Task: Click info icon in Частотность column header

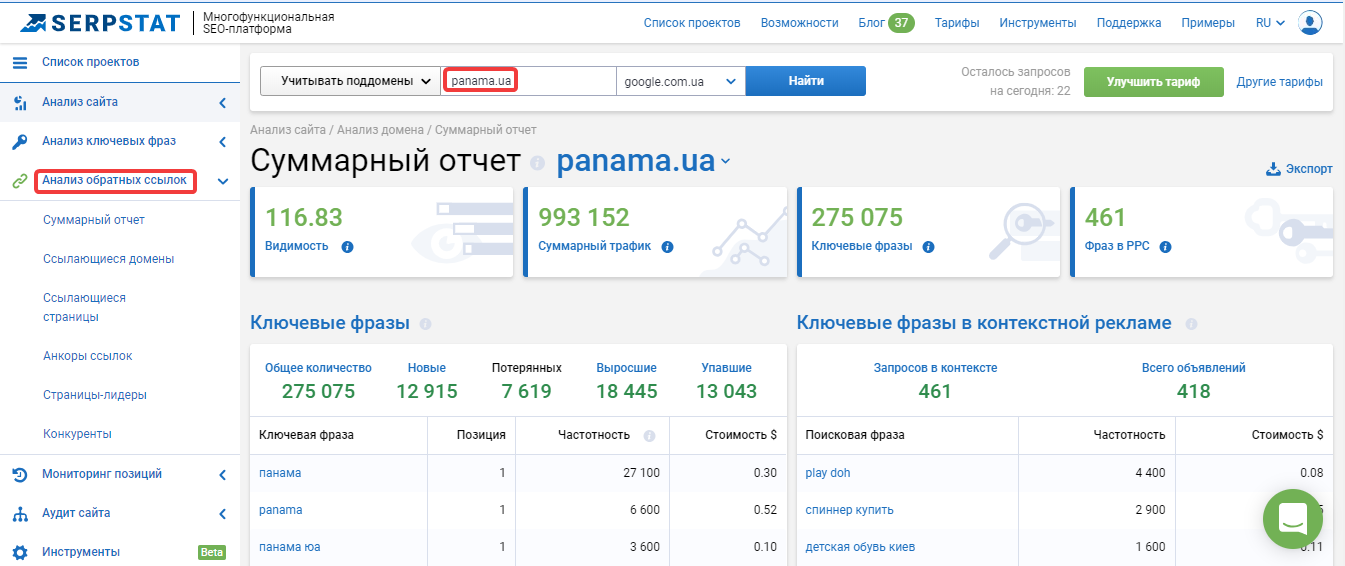Action: click(x=649, y=436)
